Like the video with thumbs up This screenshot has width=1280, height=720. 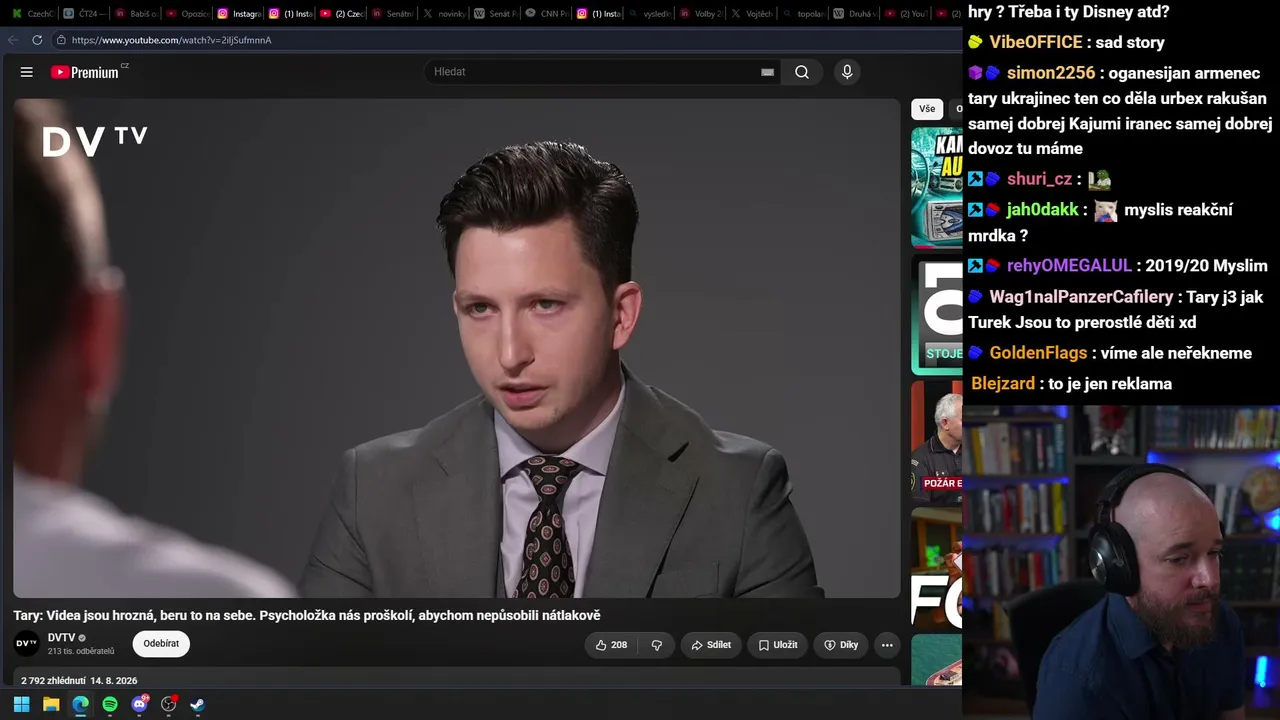click(x=611, y=645)
